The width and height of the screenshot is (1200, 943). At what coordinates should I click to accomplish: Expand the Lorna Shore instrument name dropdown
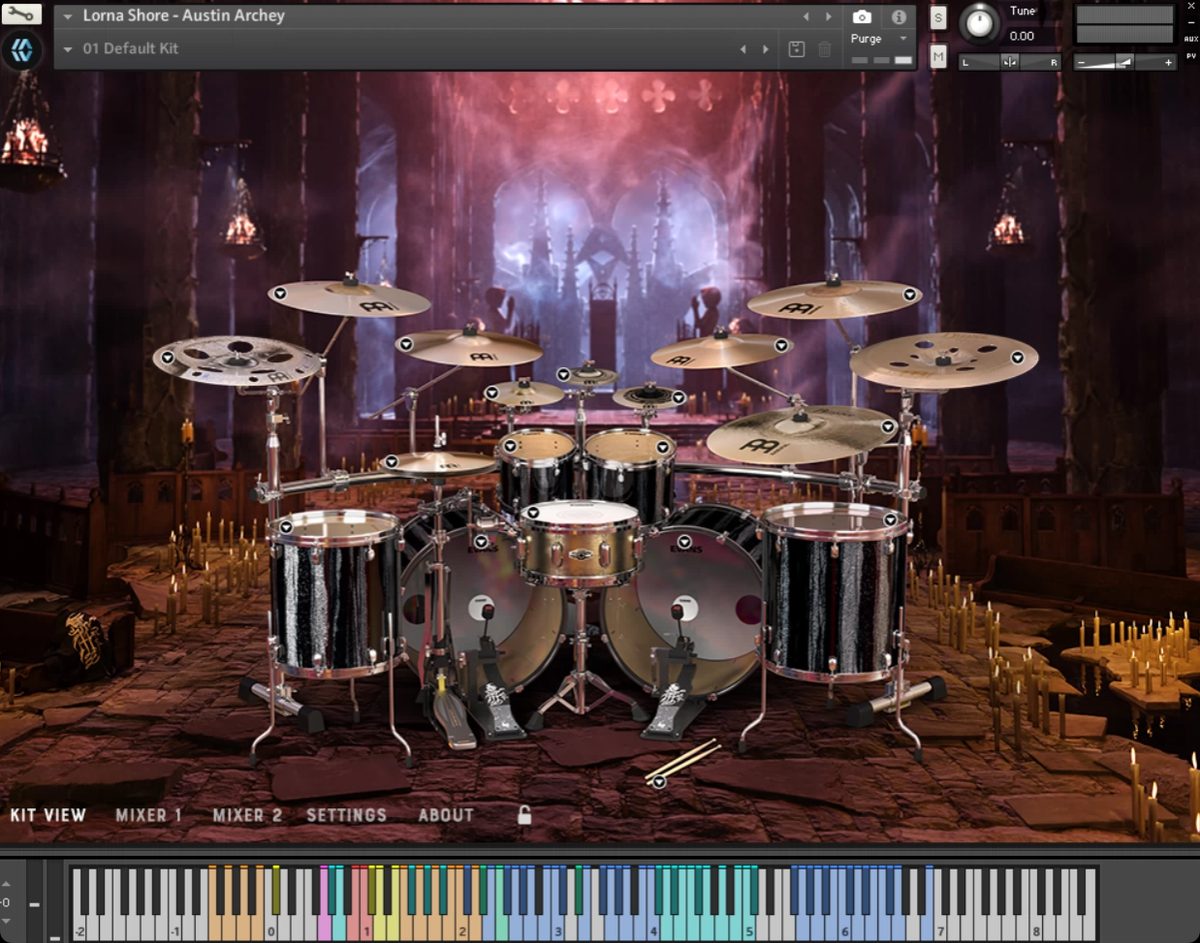pos(68,17)
